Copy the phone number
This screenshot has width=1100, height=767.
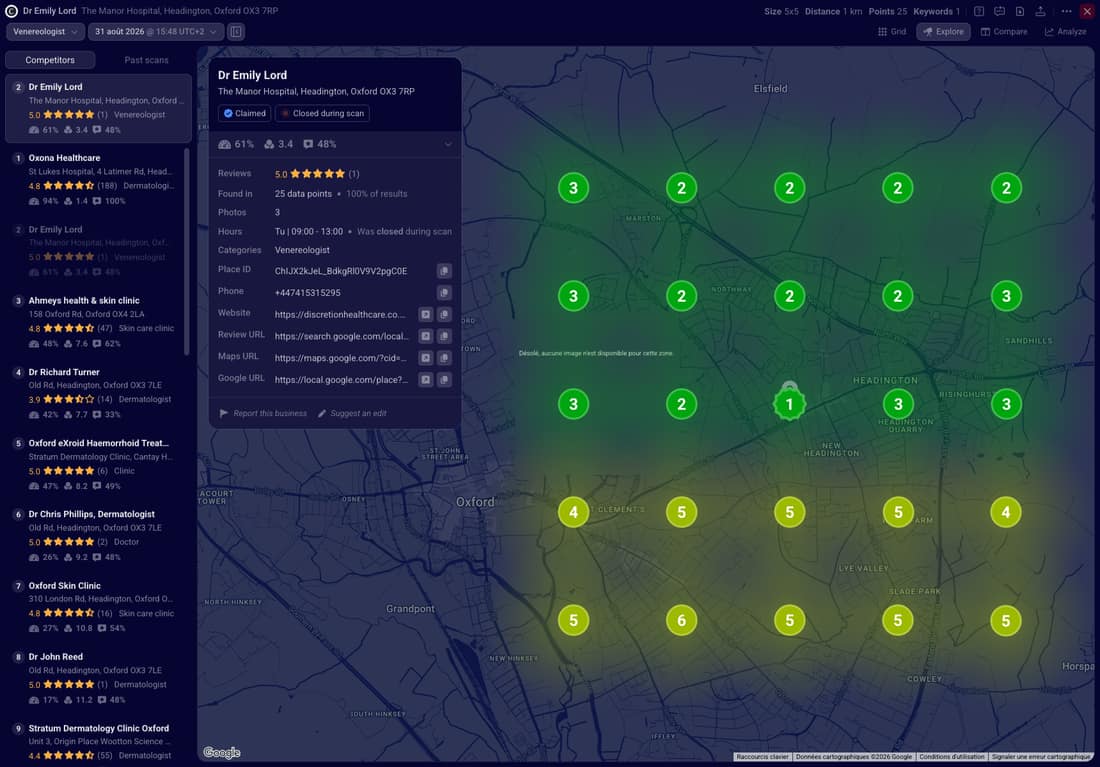pos(444,293)
